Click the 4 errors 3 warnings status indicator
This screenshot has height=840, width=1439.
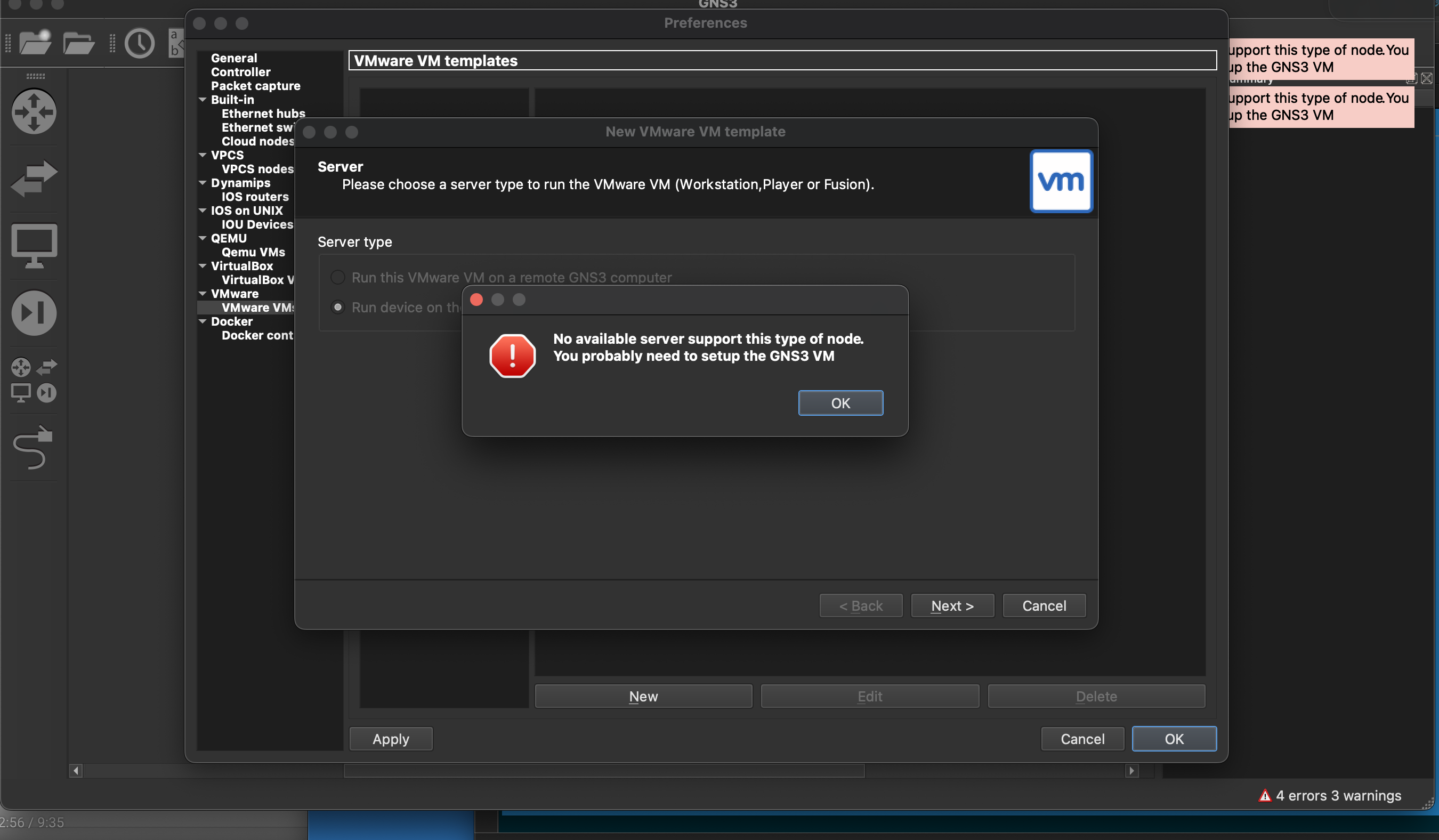click(1330, 795)
